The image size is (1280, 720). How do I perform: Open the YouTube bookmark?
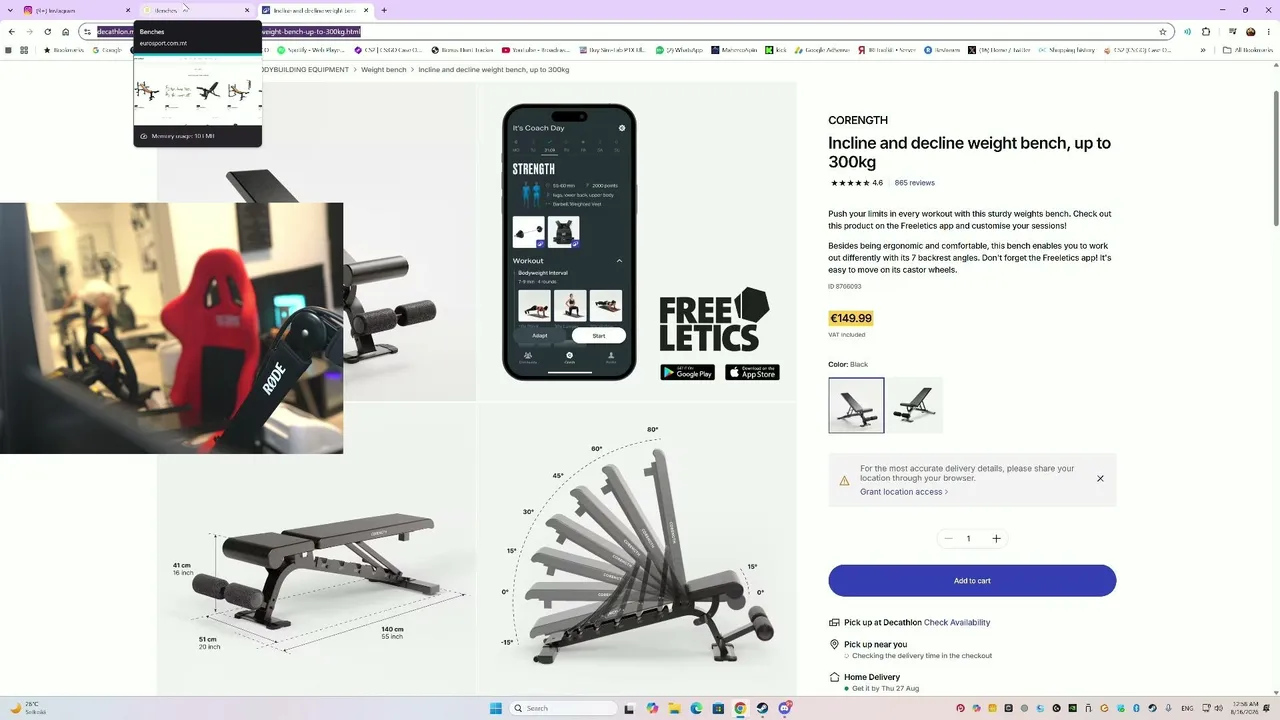(535, 50)
